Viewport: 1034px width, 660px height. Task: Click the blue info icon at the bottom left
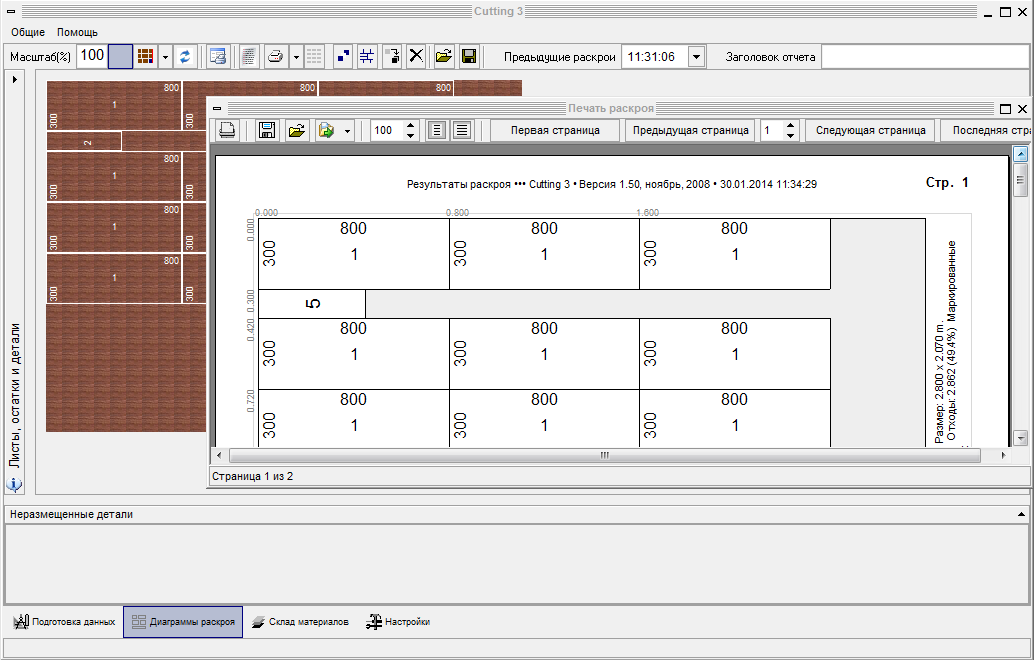click(15, 485)
